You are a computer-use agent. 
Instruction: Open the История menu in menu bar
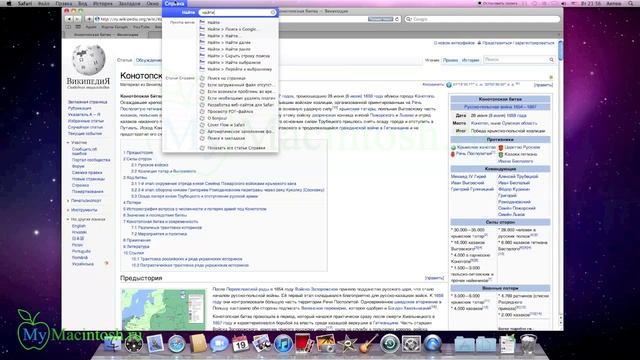click(102, 3)
